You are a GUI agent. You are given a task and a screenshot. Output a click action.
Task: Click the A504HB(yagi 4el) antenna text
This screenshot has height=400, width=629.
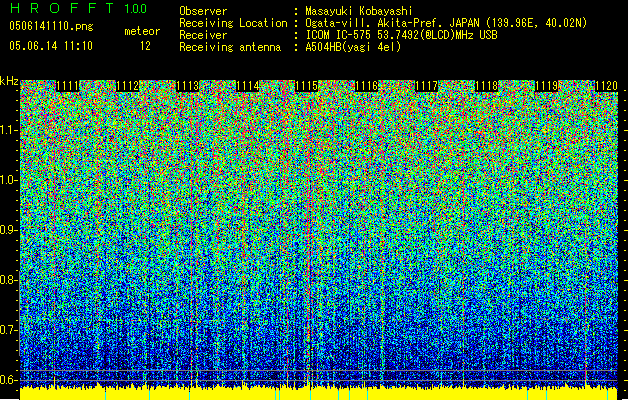353,47
